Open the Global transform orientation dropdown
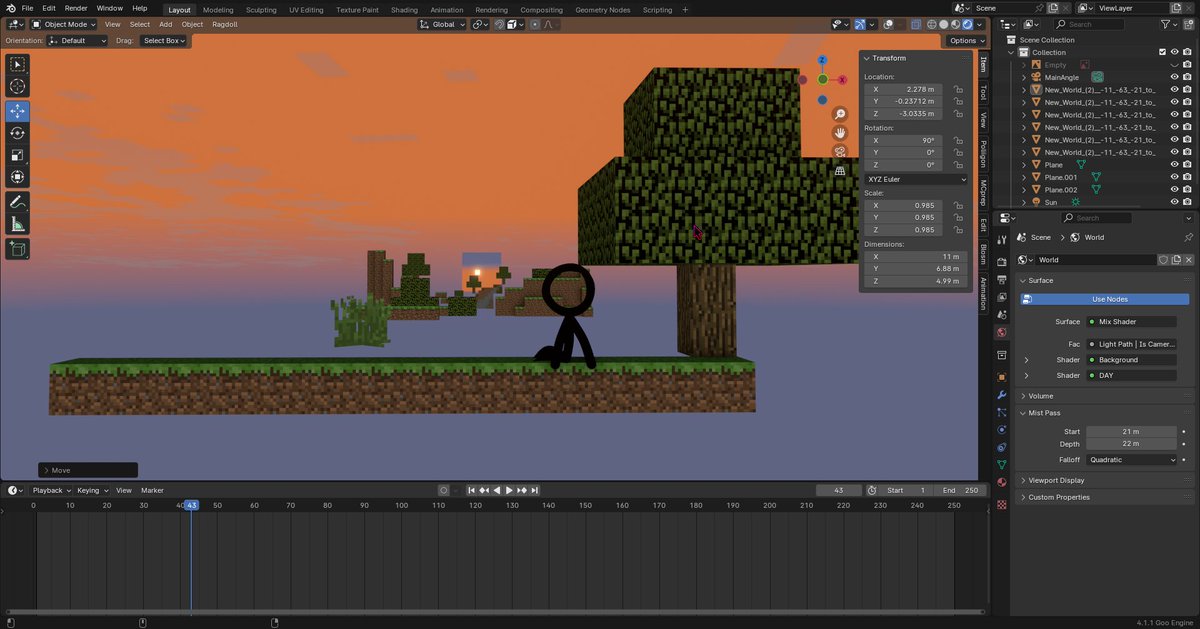 pyautogui.click(x=442, y=24)
